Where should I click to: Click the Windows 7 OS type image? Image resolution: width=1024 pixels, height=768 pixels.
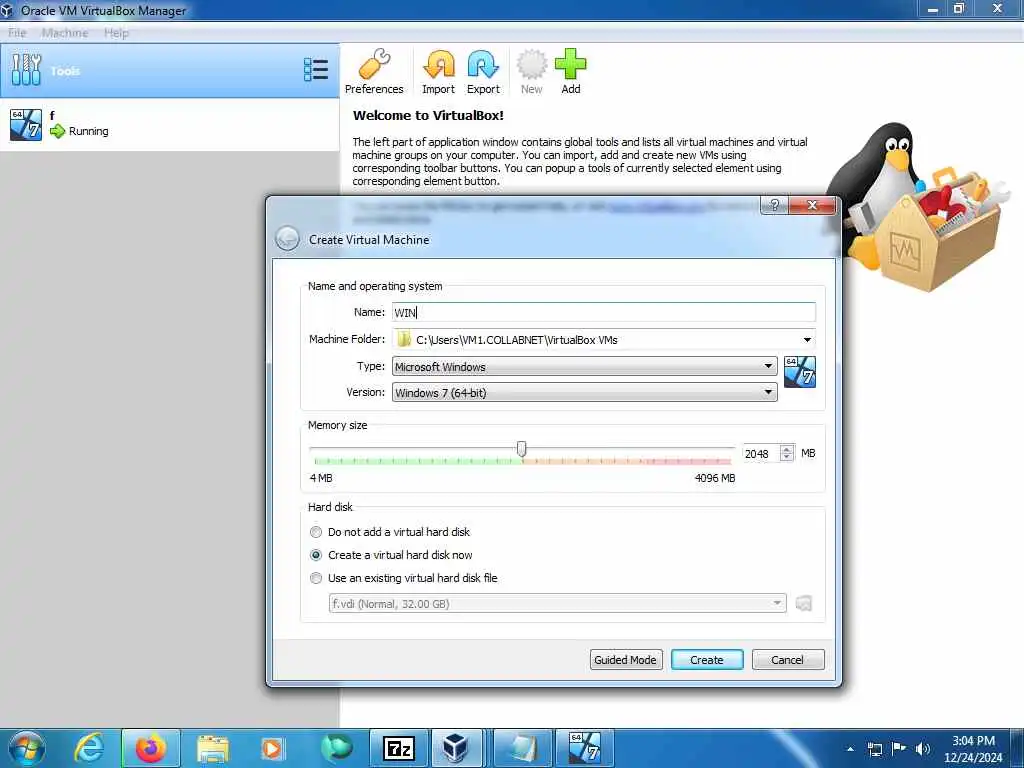[800, 372]
